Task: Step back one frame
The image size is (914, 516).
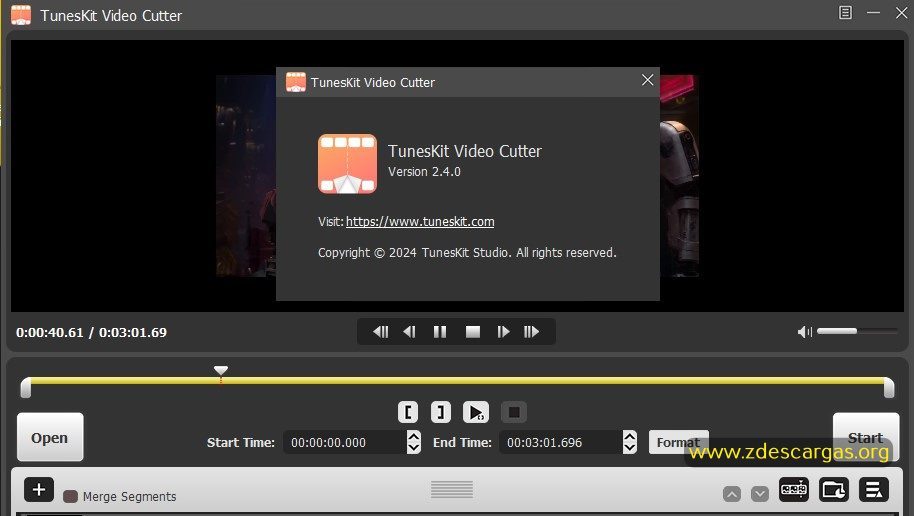Action: (x=409, y=332)
